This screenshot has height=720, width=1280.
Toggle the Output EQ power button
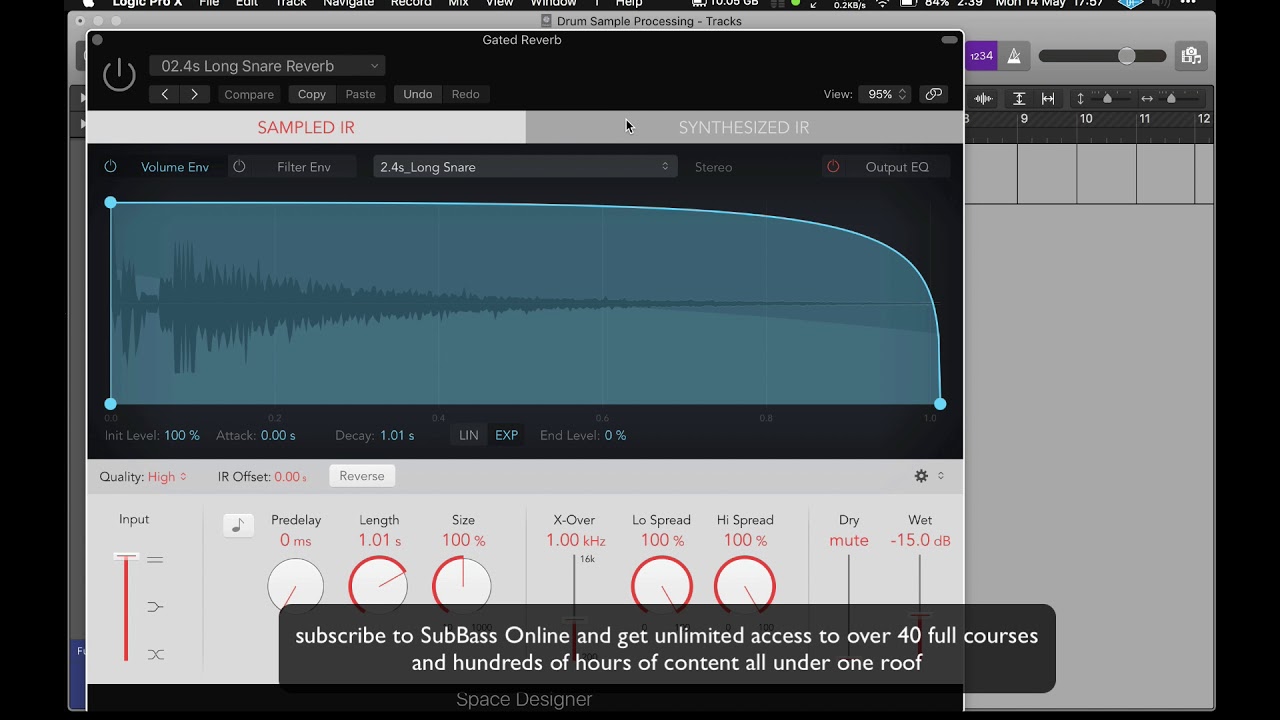pyautogui.click(x=833, y=167)
